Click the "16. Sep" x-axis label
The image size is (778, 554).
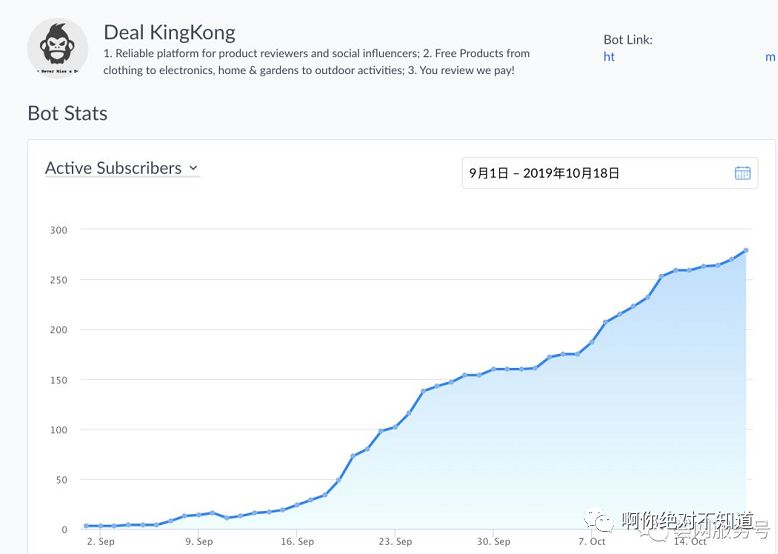297,542
